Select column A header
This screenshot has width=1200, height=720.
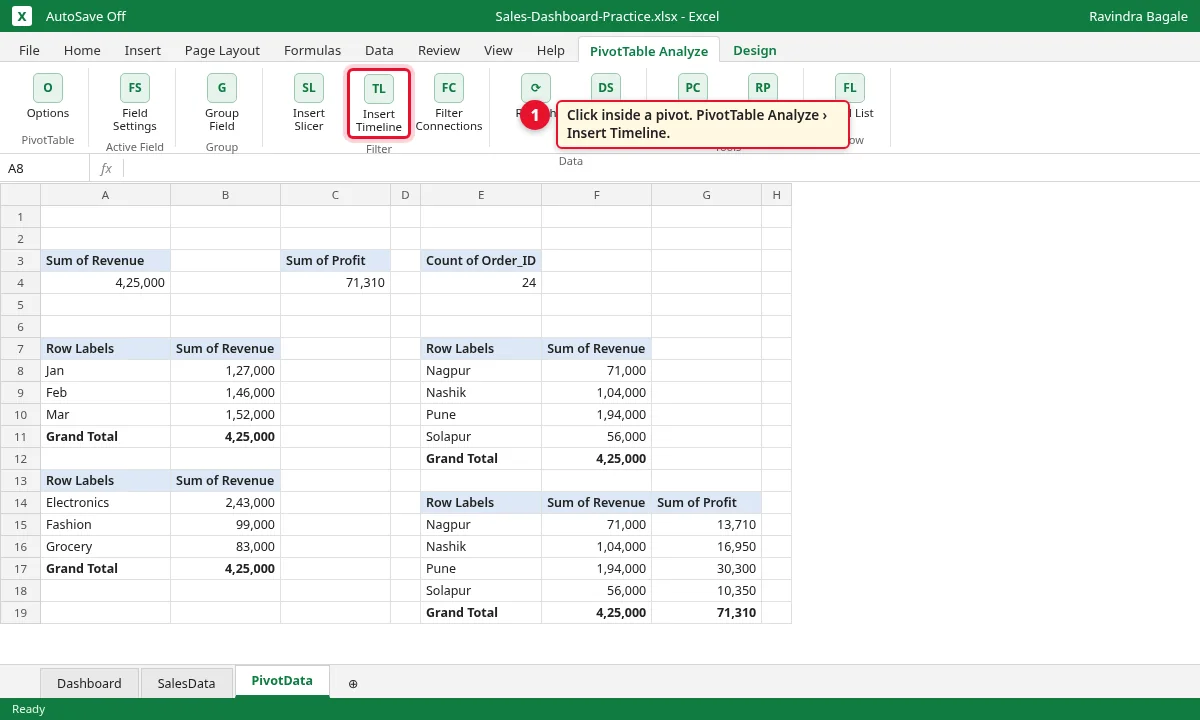point(106,194)
